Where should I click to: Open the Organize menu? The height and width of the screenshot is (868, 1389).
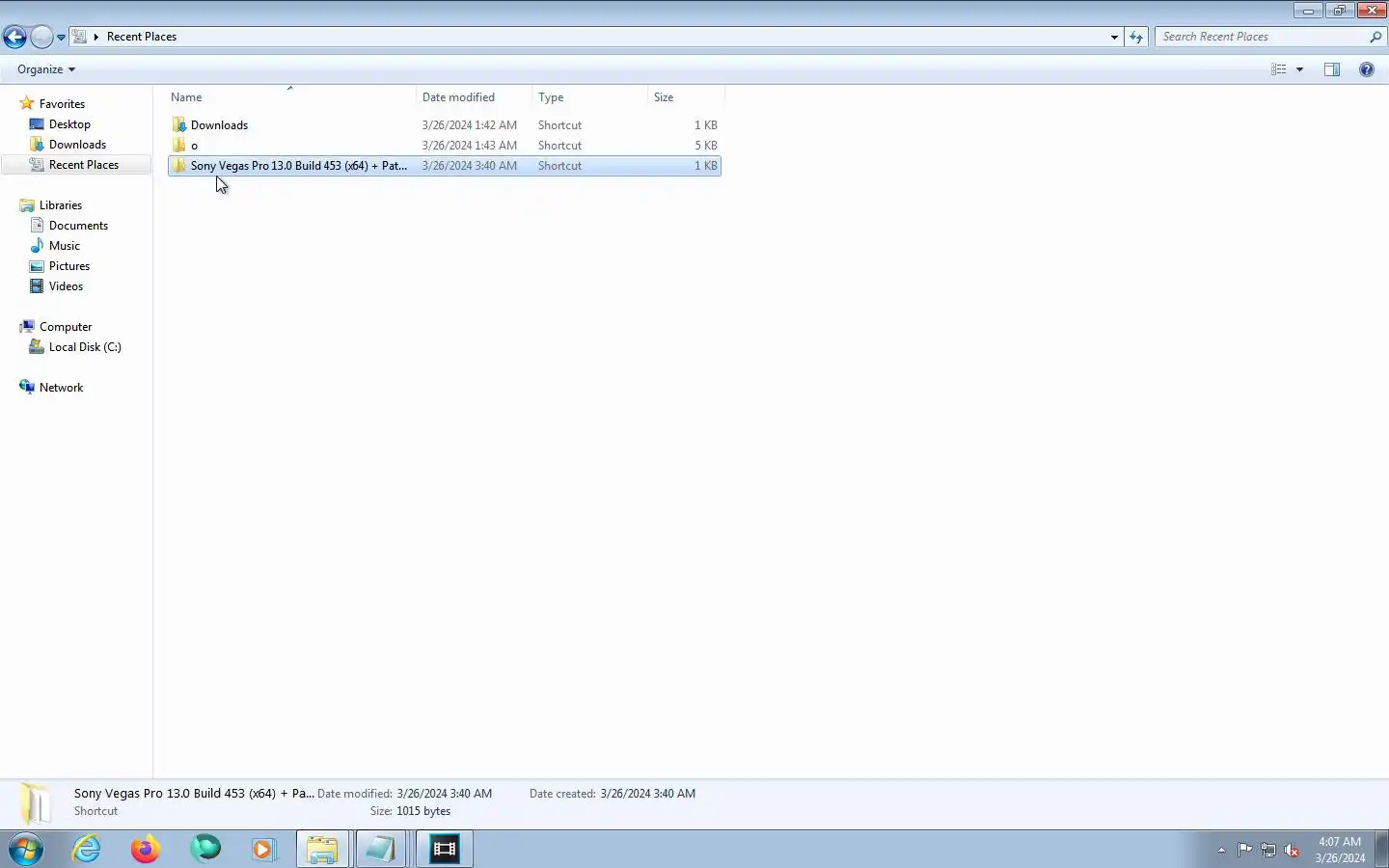45,69
